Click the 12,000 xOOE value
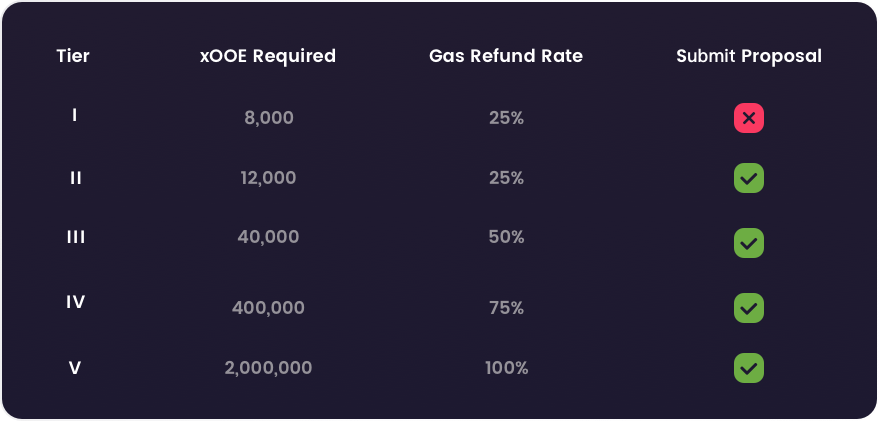The height and width of the screenshot is (421, 879). (x=268, y=178)
